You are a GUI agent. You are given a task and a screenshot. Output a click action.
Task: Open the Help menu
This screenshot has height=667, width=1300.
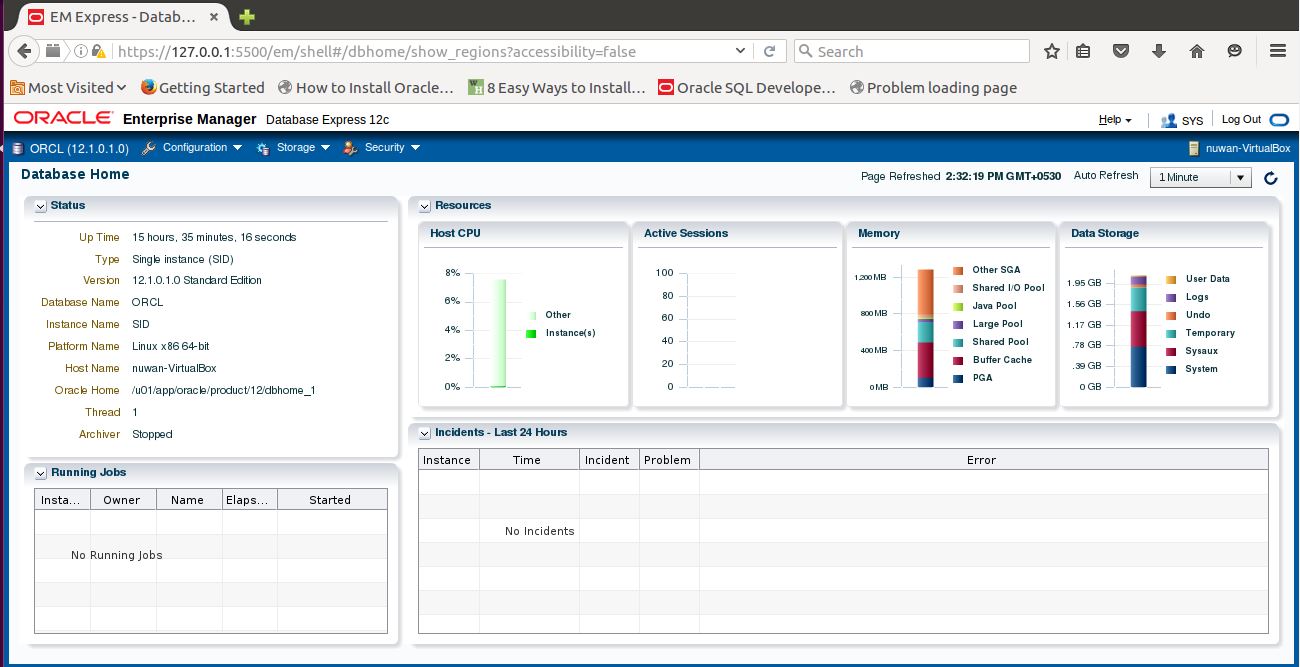pyautogui.click(x=1115, y=119)
